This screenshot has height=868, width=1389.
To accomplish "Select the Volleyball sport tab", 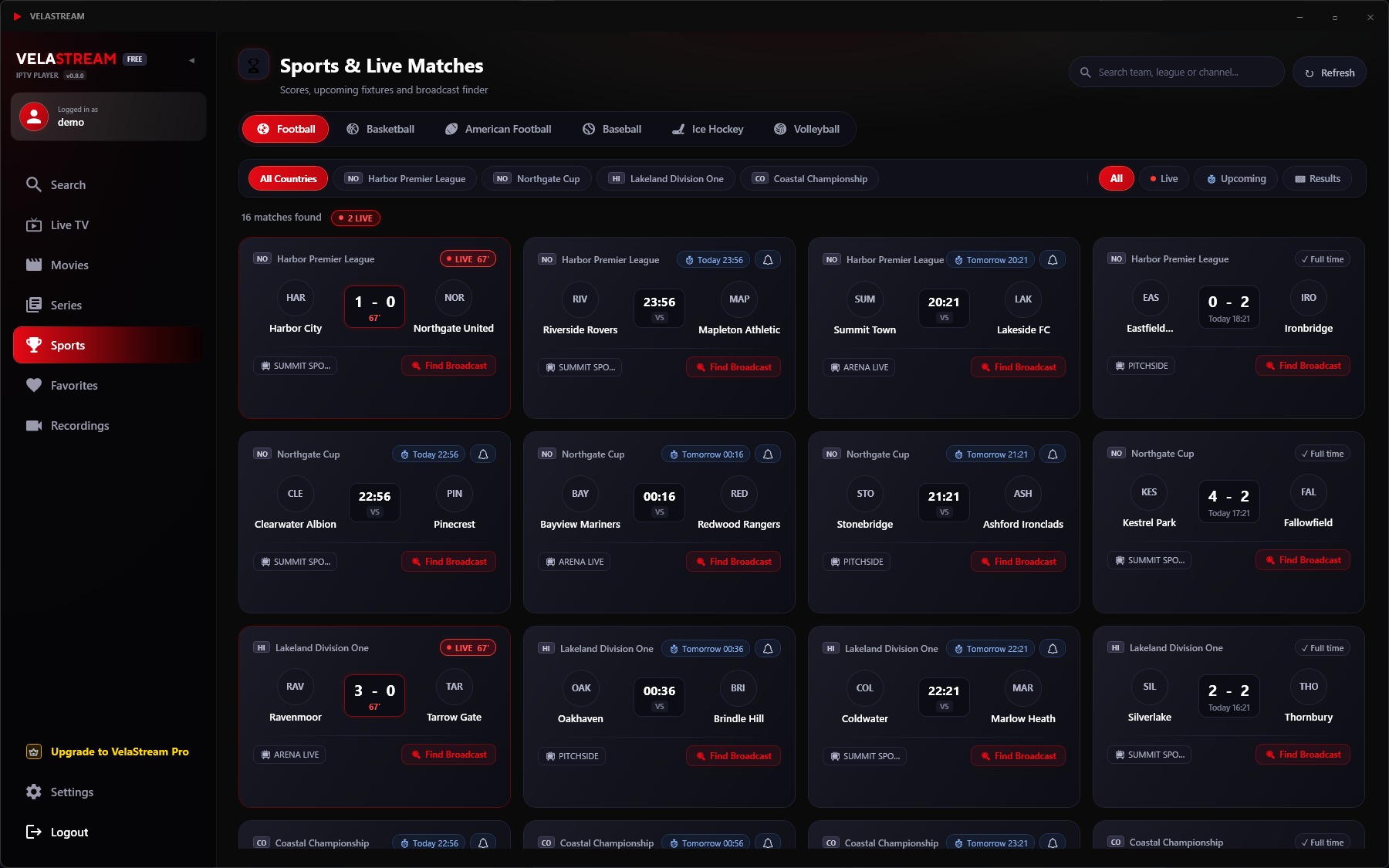I will tap(807, 129).
